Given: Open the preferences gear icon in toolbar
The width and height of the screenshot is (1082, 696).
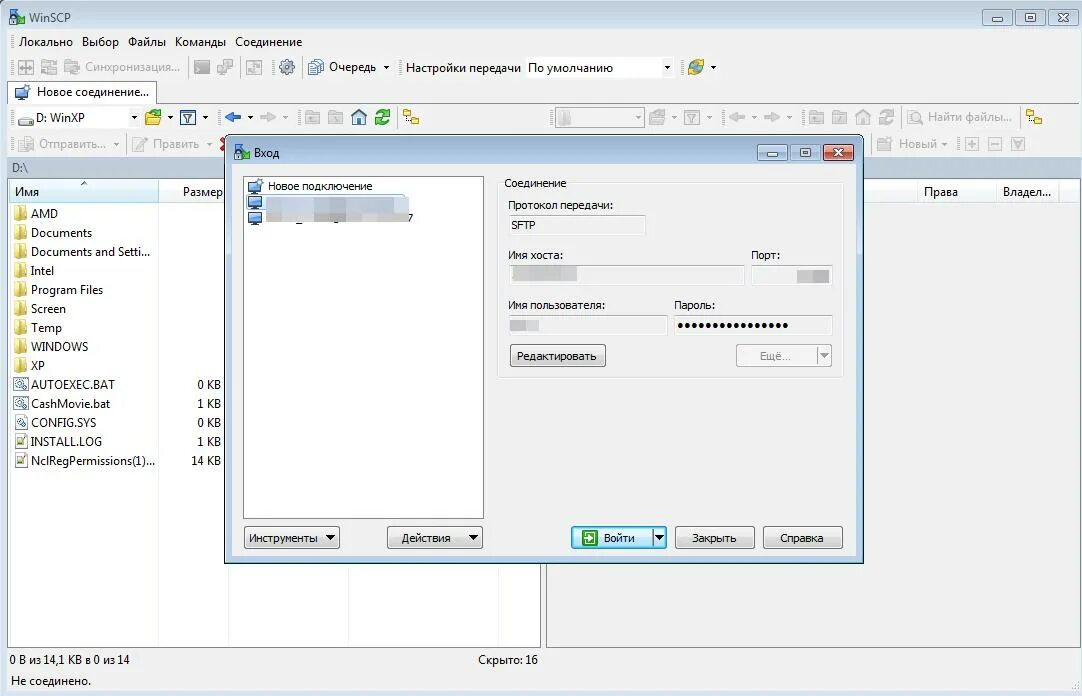Looking at the screenshot, I should point(286,67).
